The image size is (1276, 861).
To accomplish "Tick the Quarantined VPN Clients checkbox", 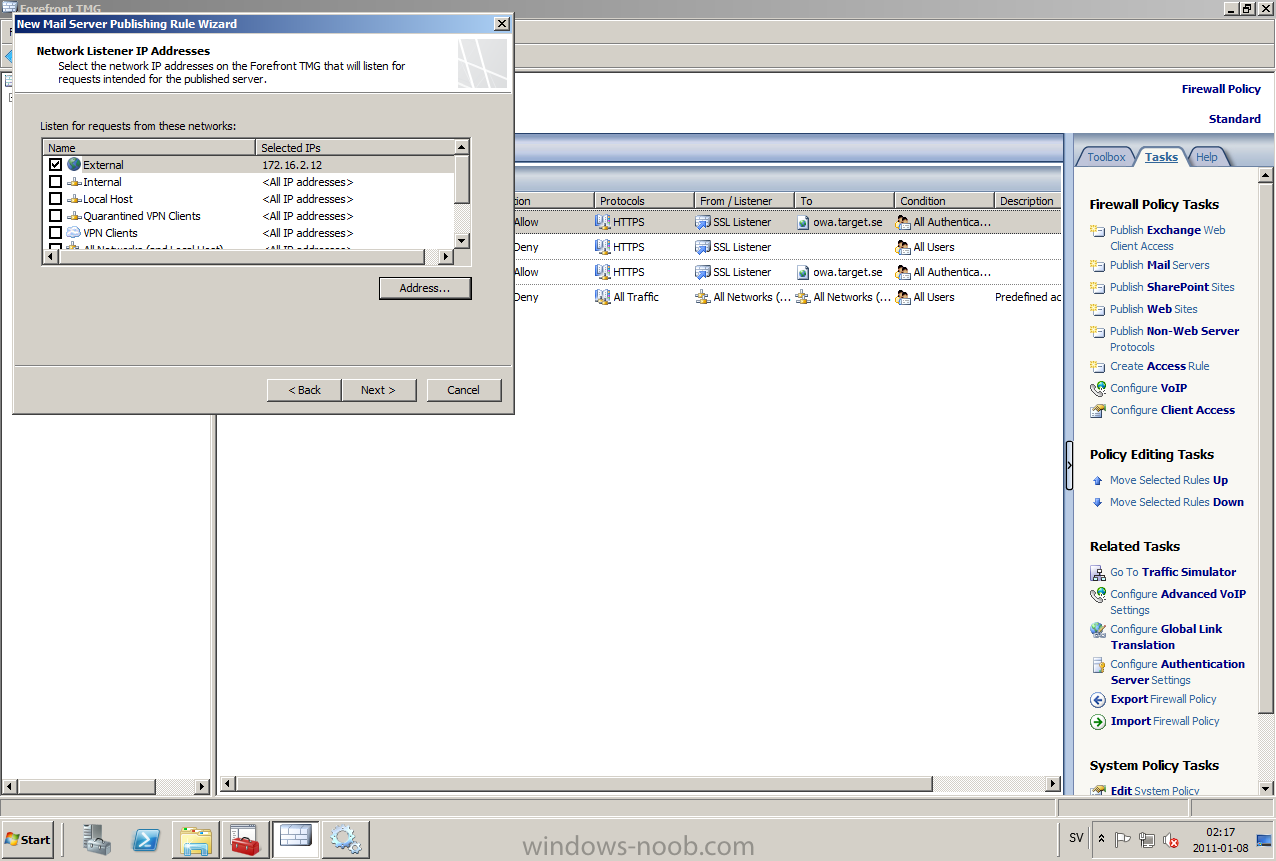I will [x=56, y=216].
